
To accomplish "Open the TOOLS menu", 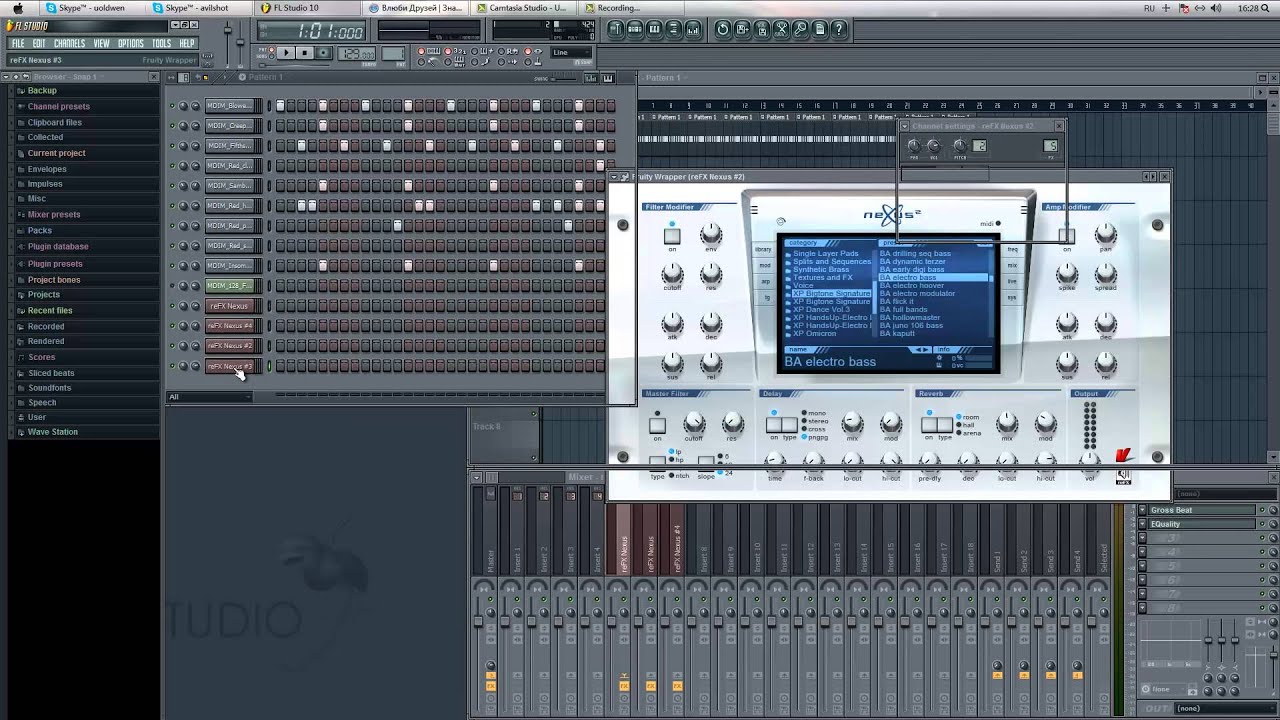I will point(161,44).
